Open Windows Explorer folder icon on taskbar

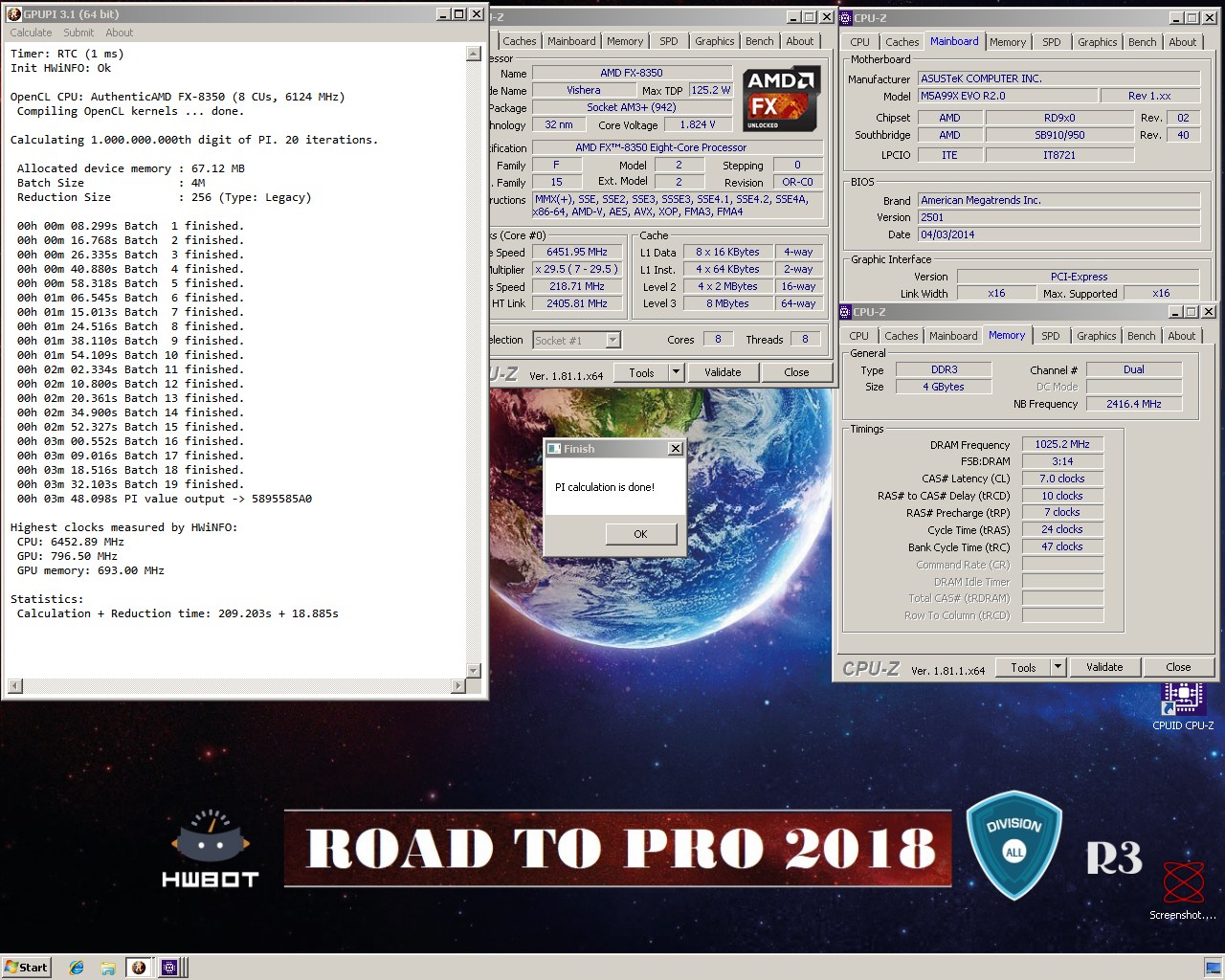point(107,968)
